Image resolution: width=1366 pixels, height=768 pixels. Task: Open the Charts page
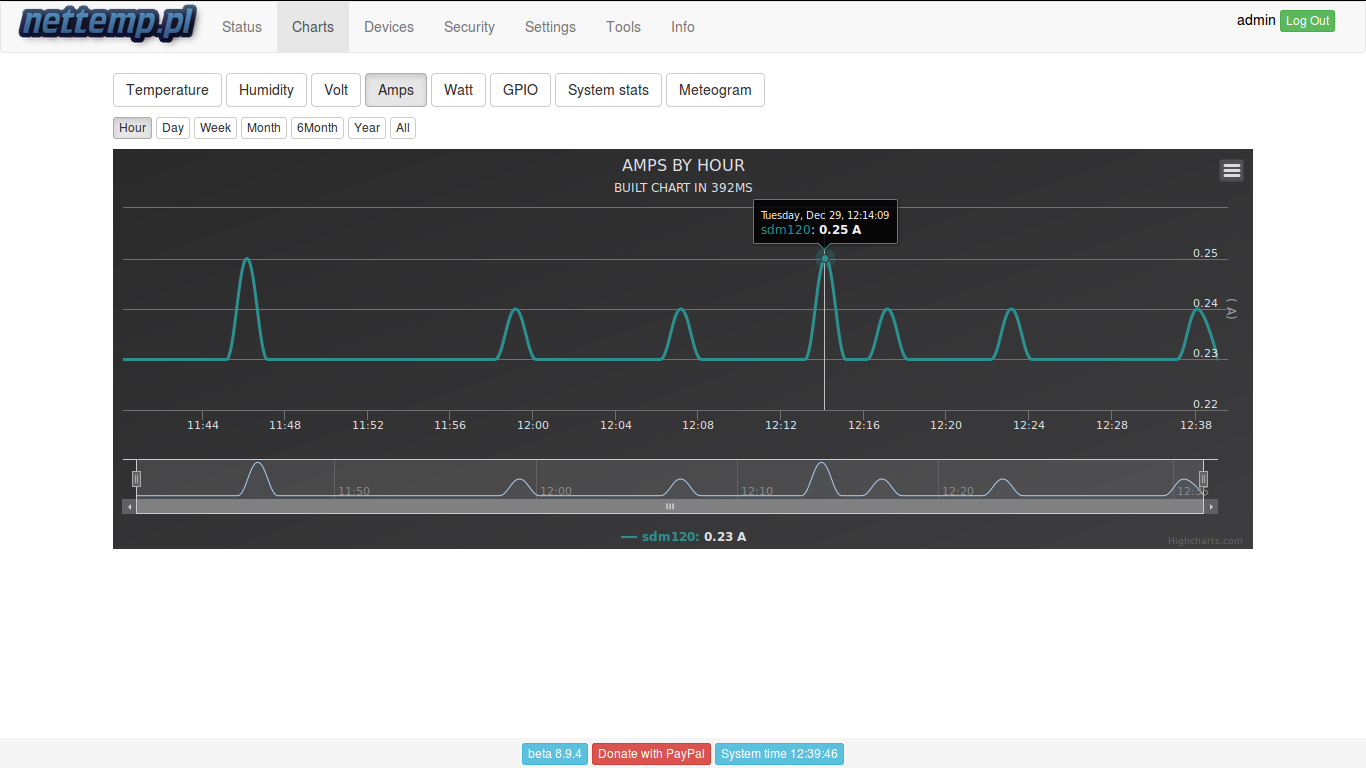(313, 27)
